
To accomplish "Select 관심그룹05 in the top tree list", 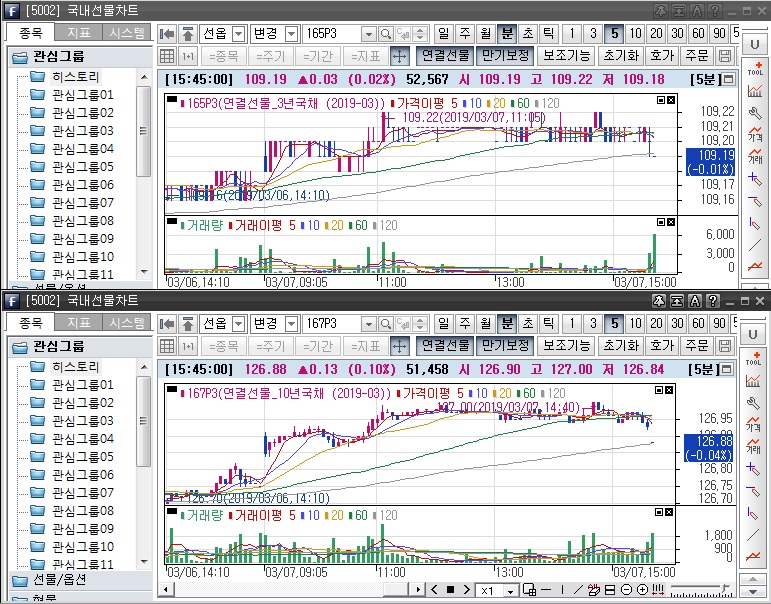I will click(82, 166).
